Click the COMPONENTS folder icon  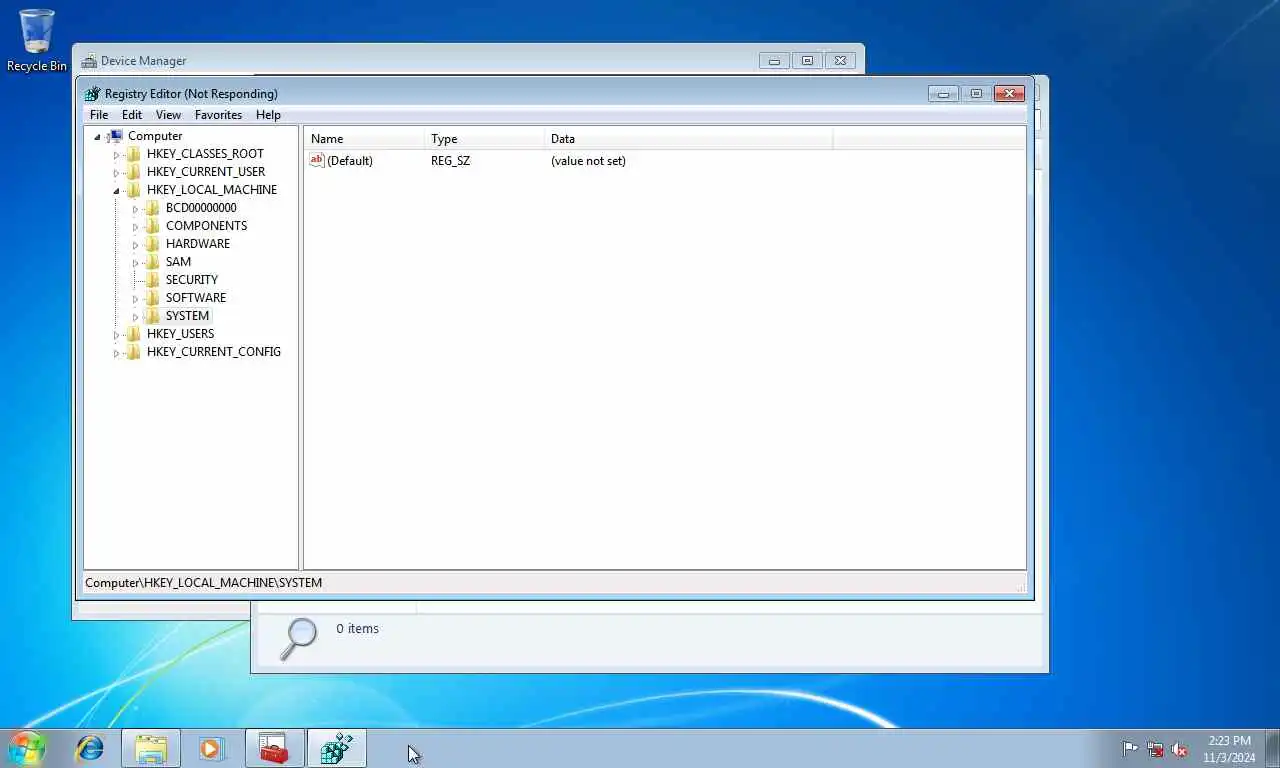pos(153,226)
